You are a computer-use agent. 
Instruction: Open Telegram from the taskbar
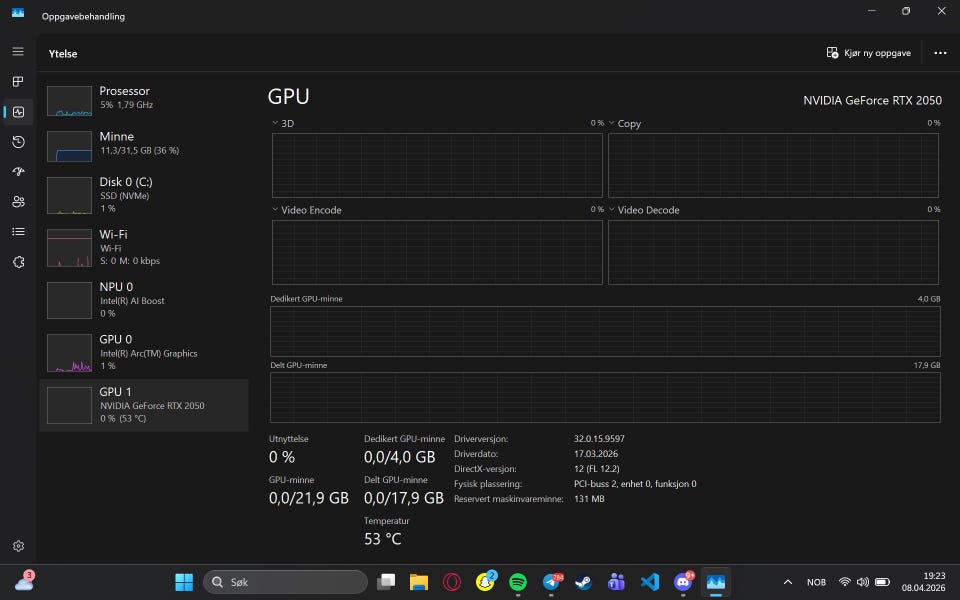click(551, 582)
